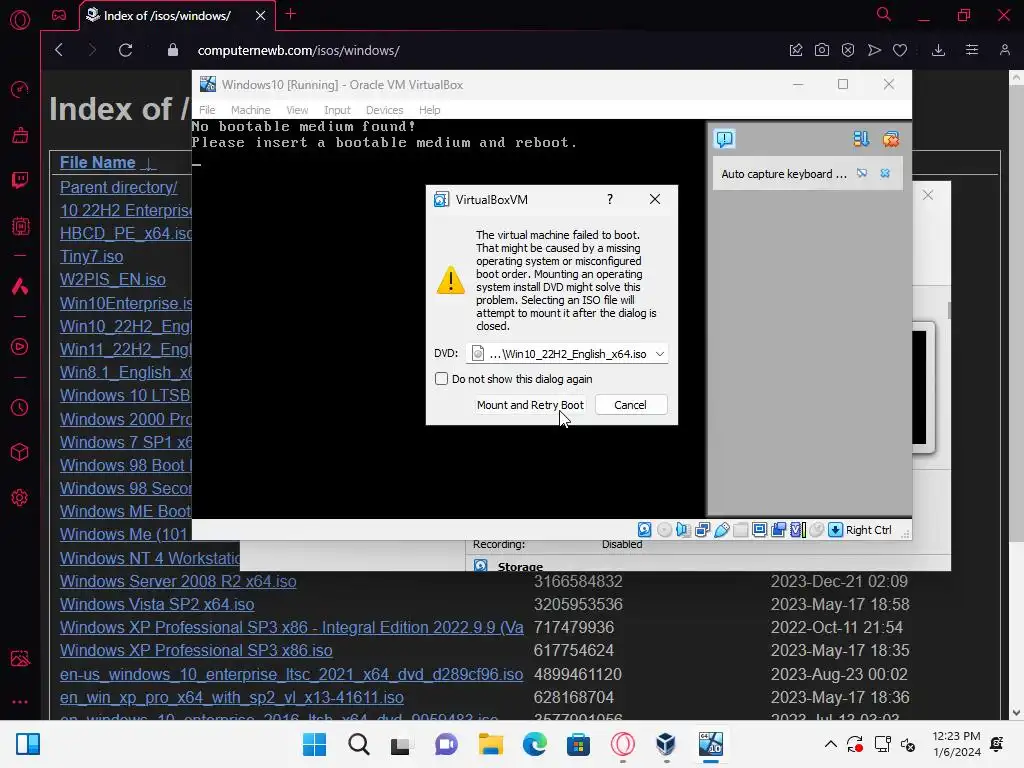Click the Storage section header in VirtualBox Manager
The width and height of the screenshot is (1024, 768).
click(x=520, y=566)
